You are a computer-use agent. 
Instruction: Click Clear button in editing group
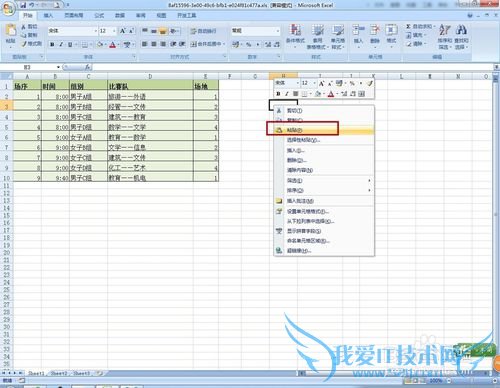point(416,43)
